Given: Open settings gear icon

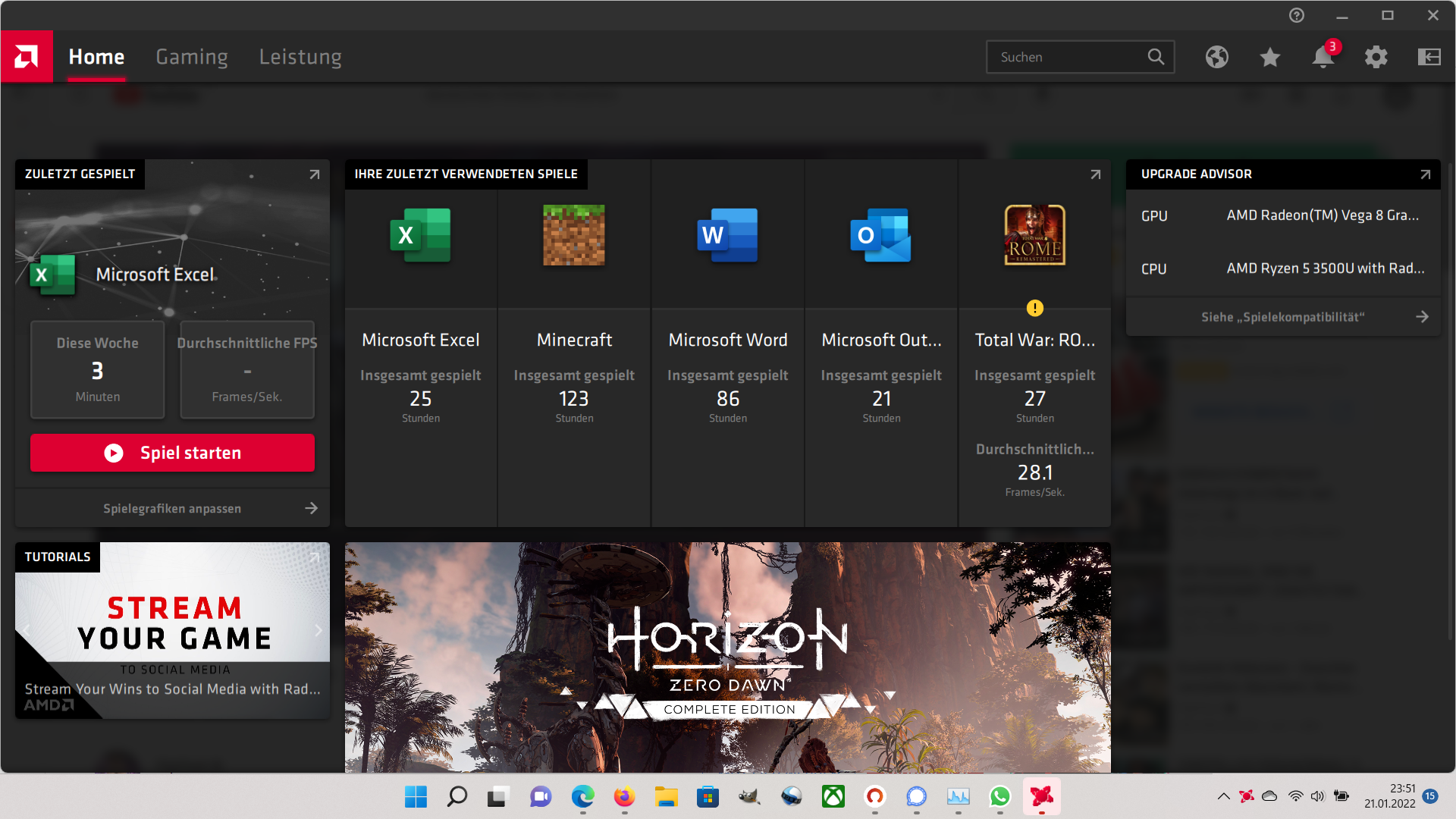Looking at the screenshot, I should pos(1376,57).
